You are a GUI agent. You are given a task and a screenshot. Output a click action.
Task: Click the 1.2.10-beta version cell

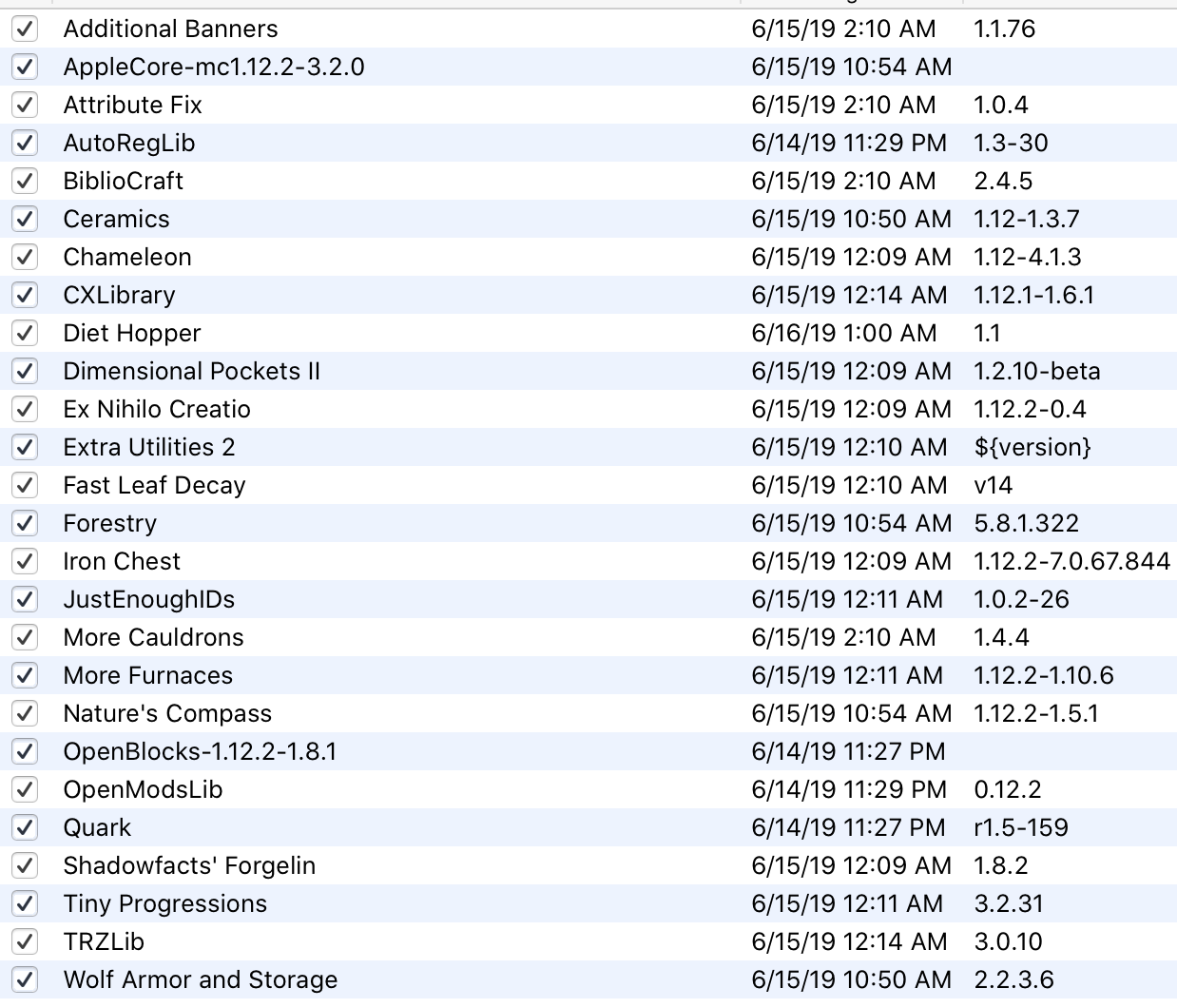[x=1037, y=371]
